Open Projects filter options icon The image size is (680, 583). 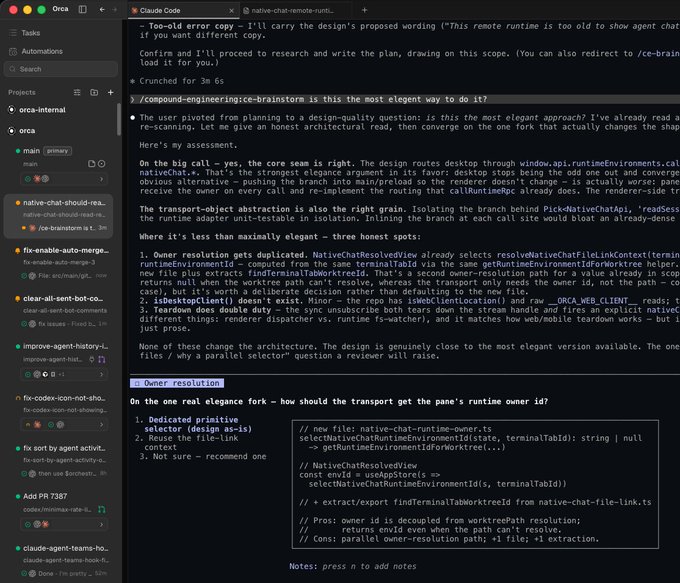coord(77,92)
